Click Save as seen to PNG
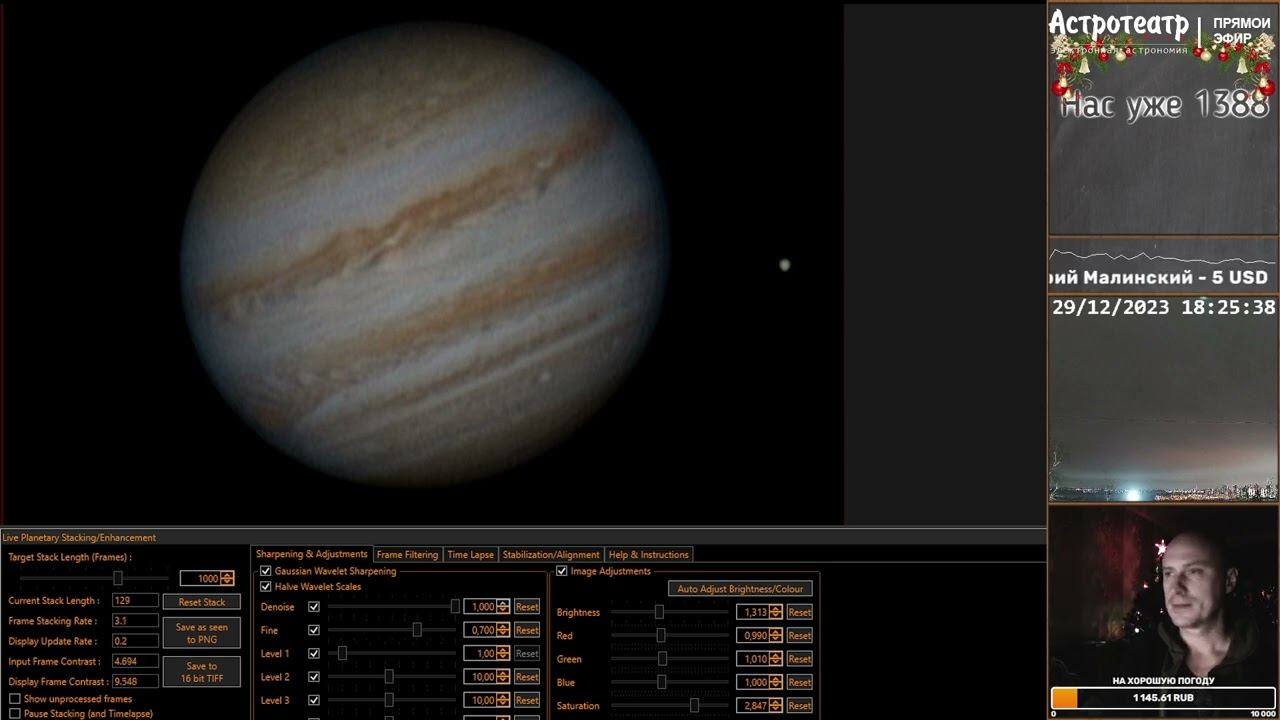The width and height of the screenshot is (1280, 720). click(x=202, y=633)
